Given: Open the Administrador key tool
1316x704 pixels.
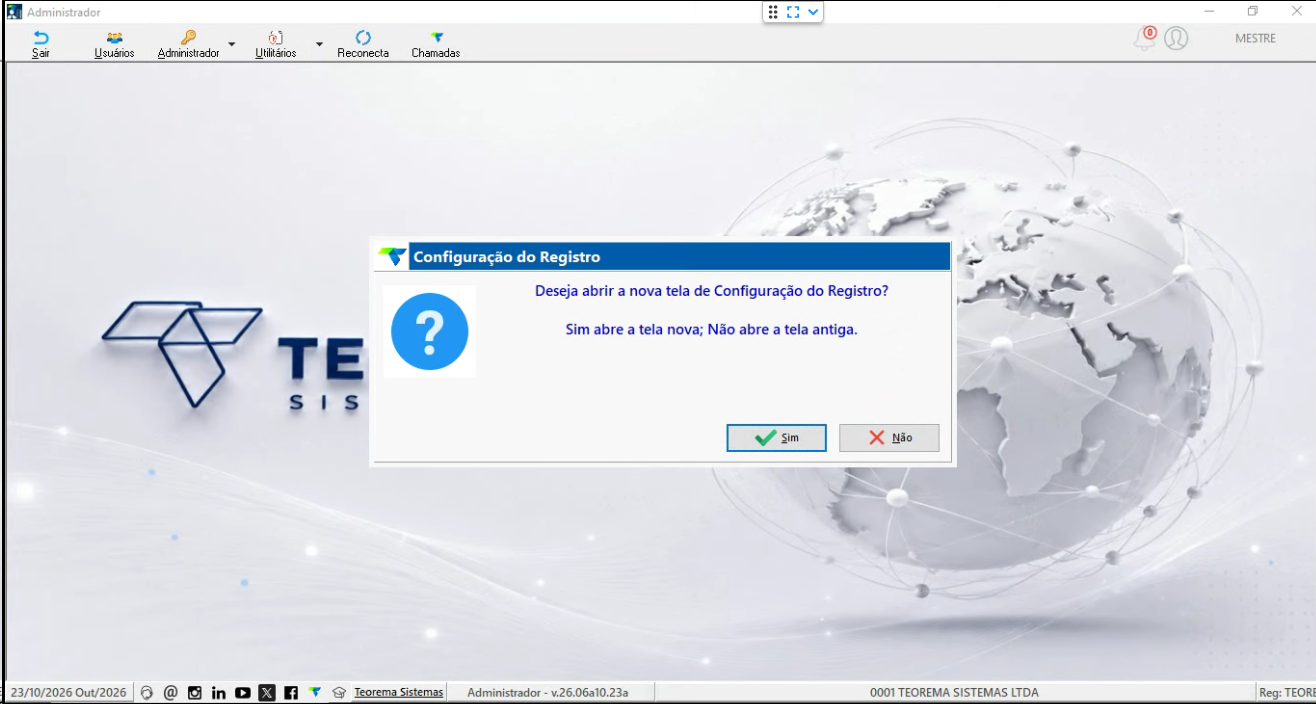Looking at the screenshot, I should click(188, 44).
